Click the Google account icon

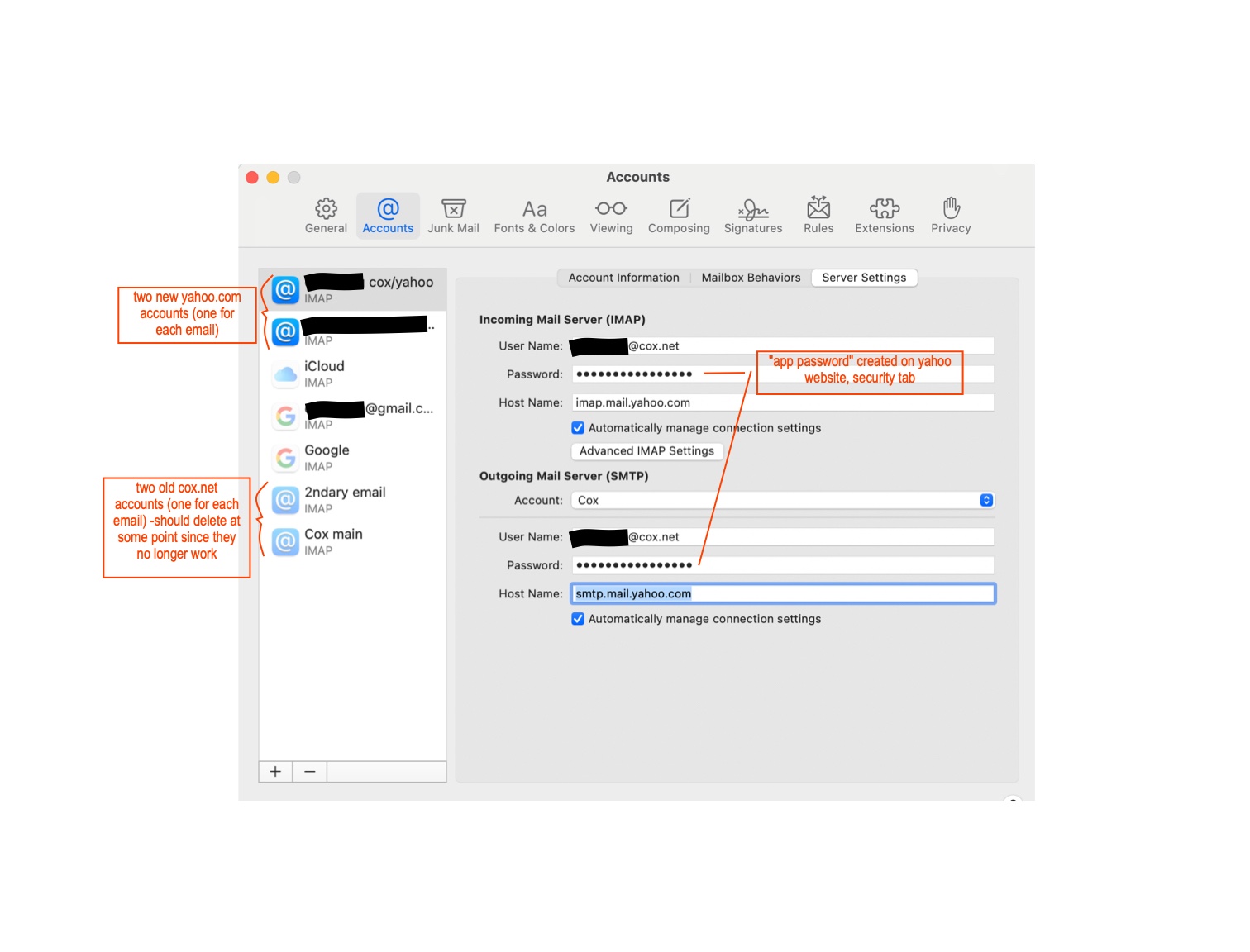(x=286, y=458)
